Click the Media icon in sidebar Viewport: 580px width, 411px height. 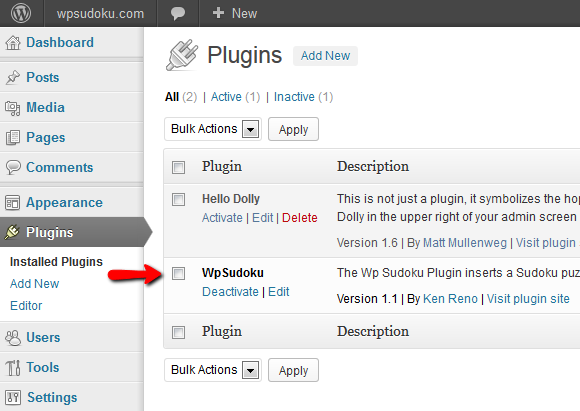coord(13,108)
